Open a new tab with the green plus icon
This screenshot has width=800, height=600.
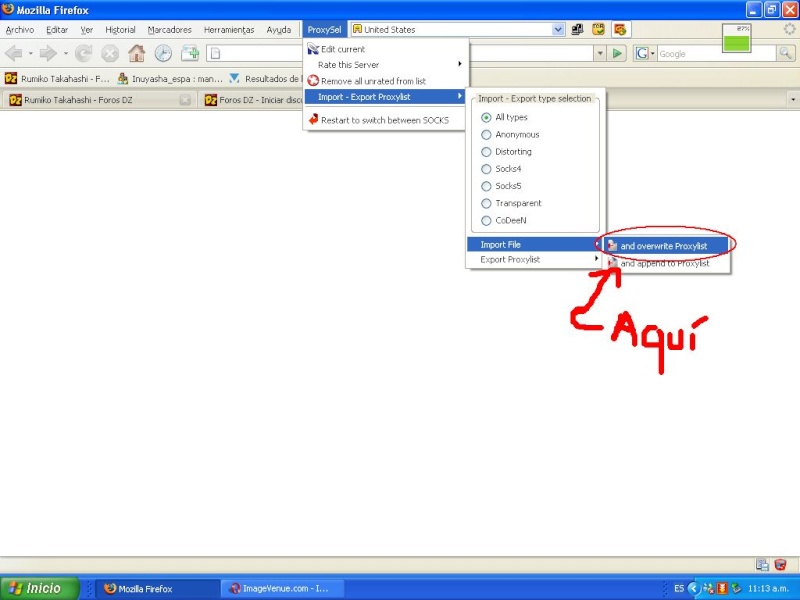click(x=190, y=53)
